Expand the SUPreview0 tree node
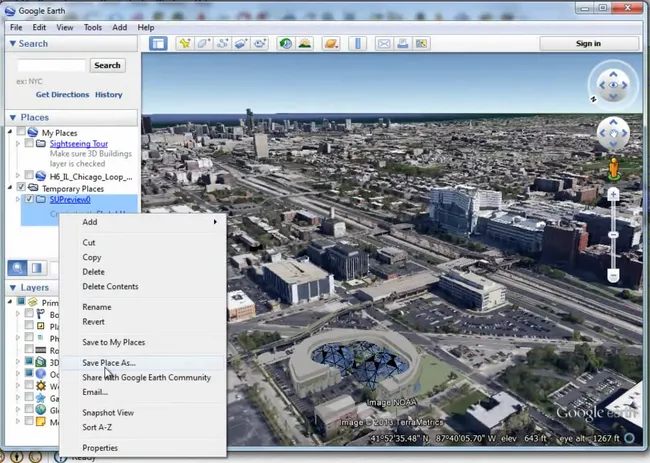The width and height of the screenshot is (650, 463). pyautogui.click(x=18, y=200)
